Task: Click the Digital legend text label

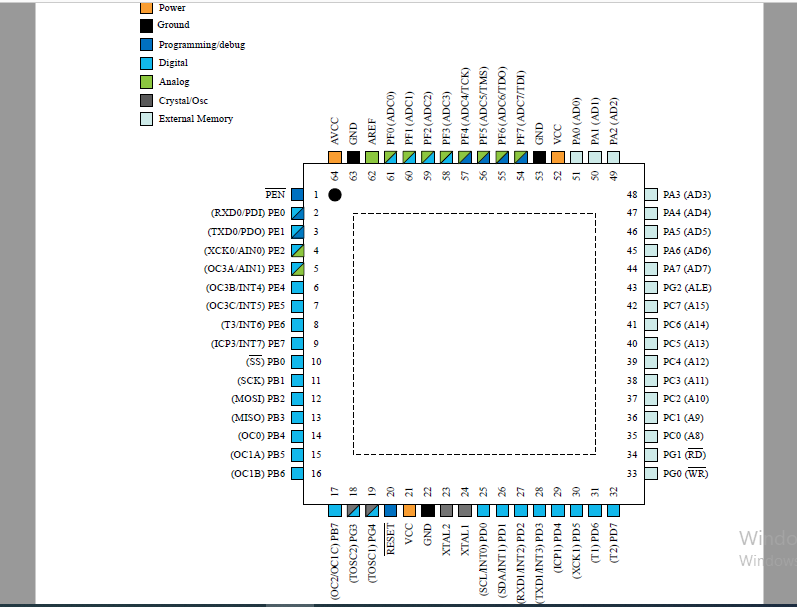Action: coord(173,63)
